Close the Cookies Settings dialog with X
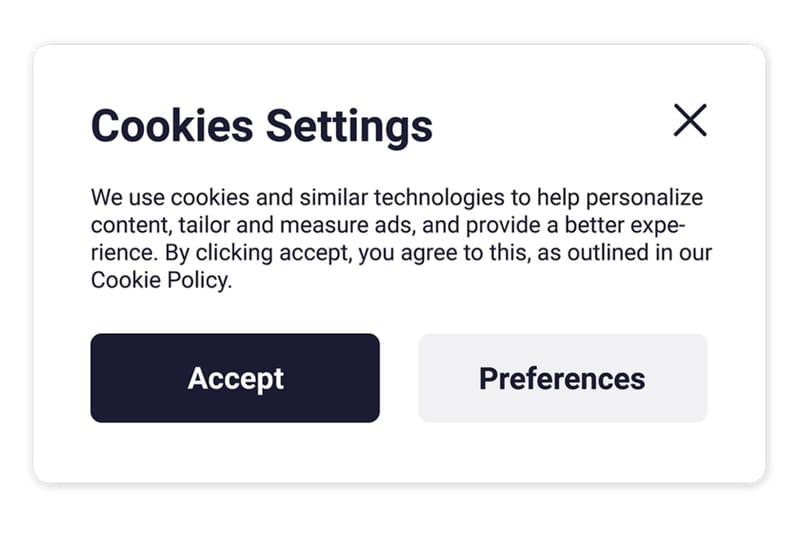800x533 pixels. [690, 120]
